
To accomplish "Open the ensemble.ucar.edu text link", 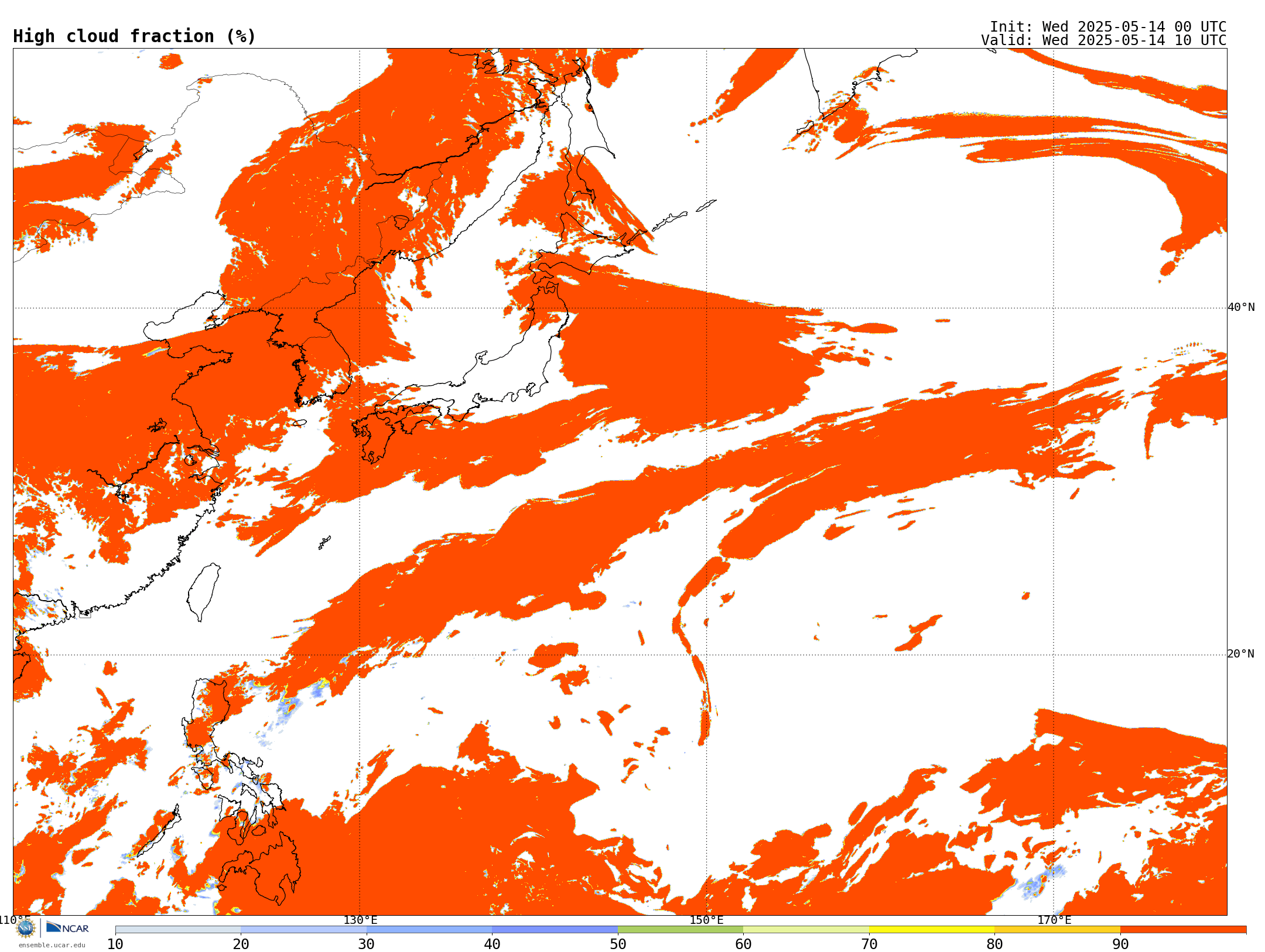I will [52, 945].
